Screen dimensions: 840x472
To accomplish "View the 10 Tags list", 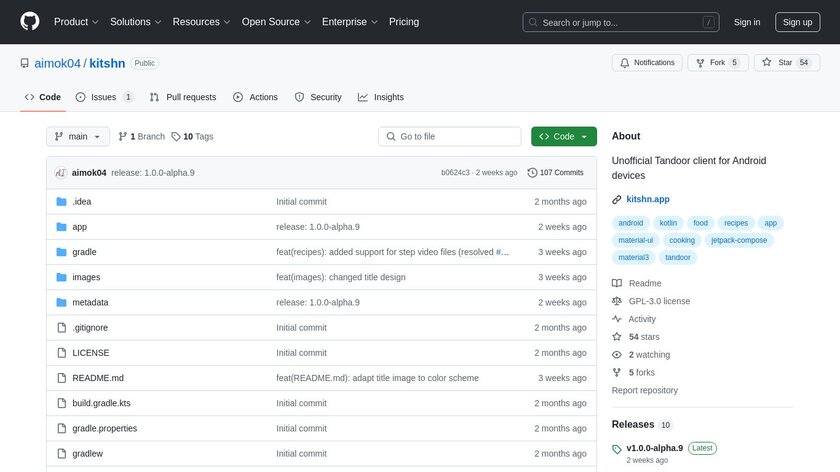I will pos(192,137).
